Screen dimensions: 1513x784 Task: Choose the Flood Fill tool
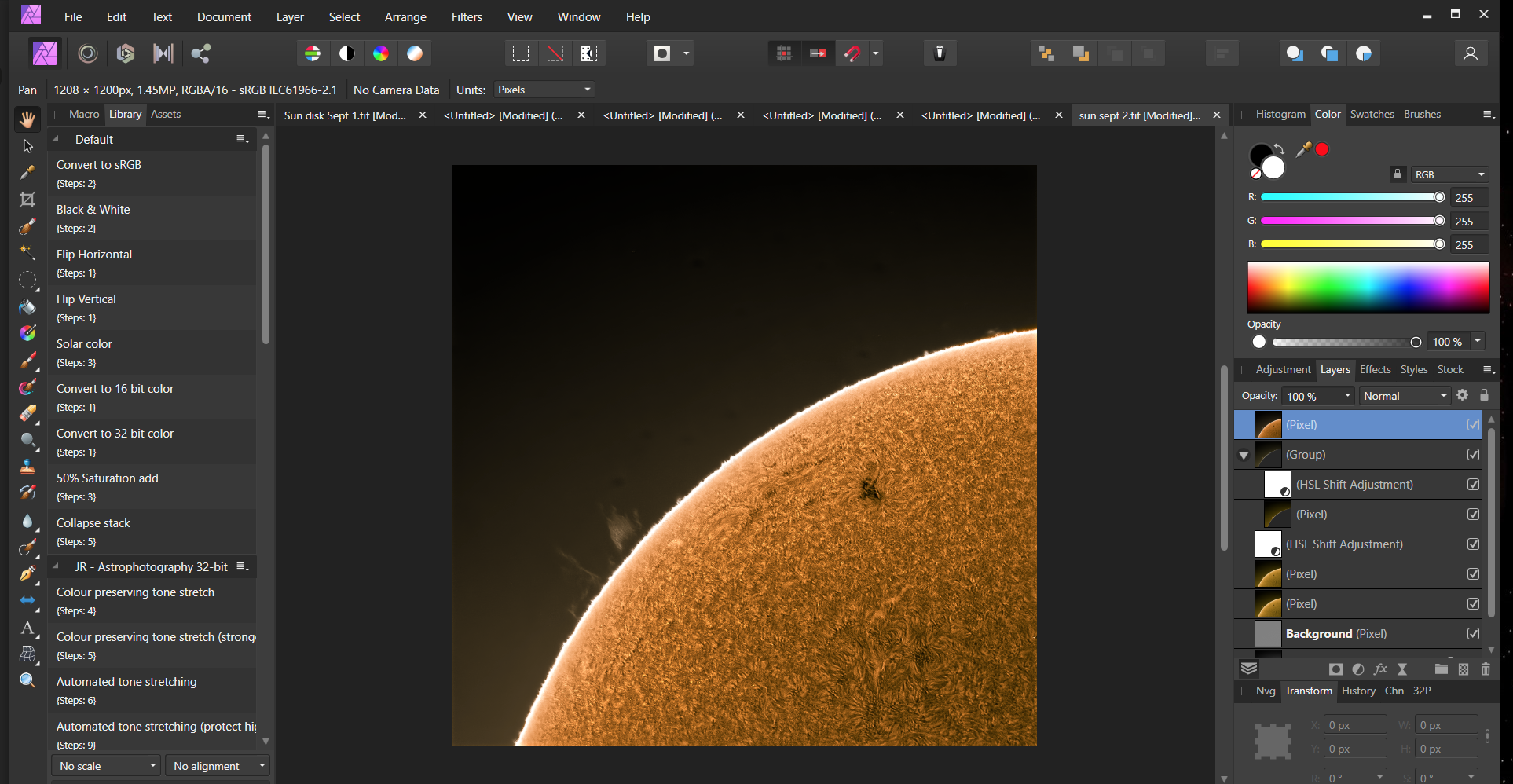point(27,308)
